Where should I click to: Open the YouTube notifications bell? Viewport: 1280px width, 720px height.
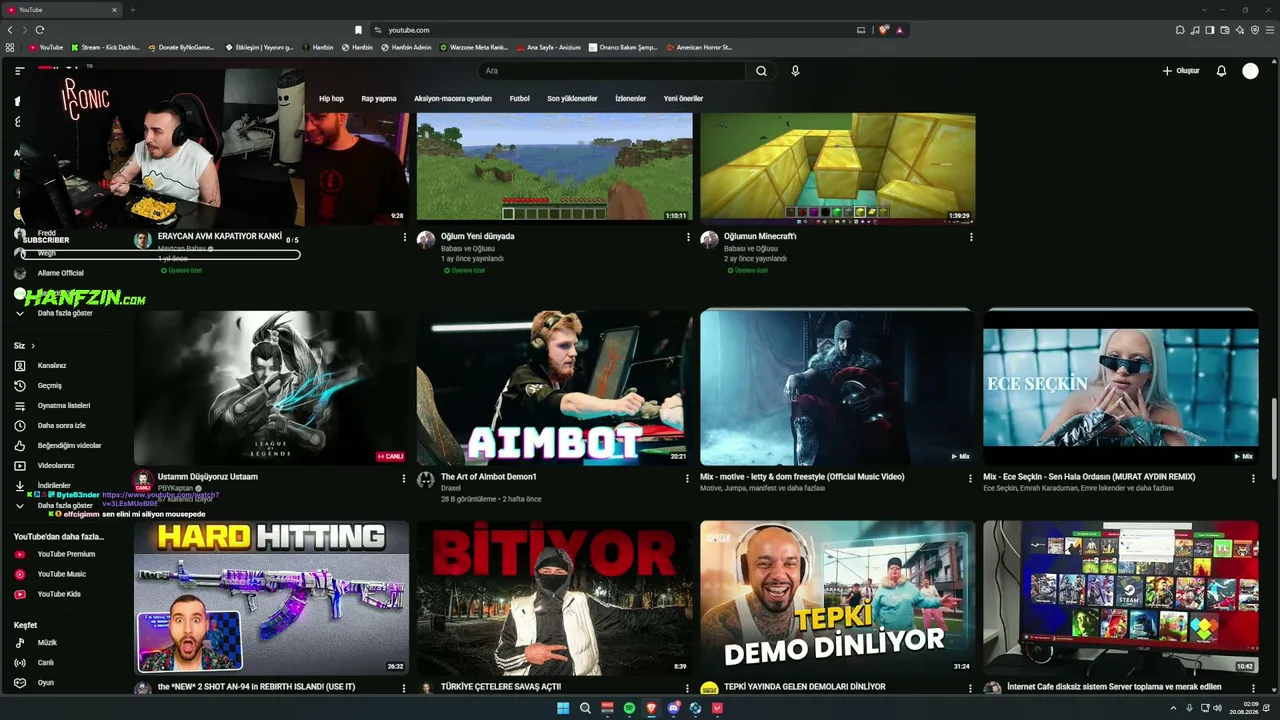click(1221, 71)
